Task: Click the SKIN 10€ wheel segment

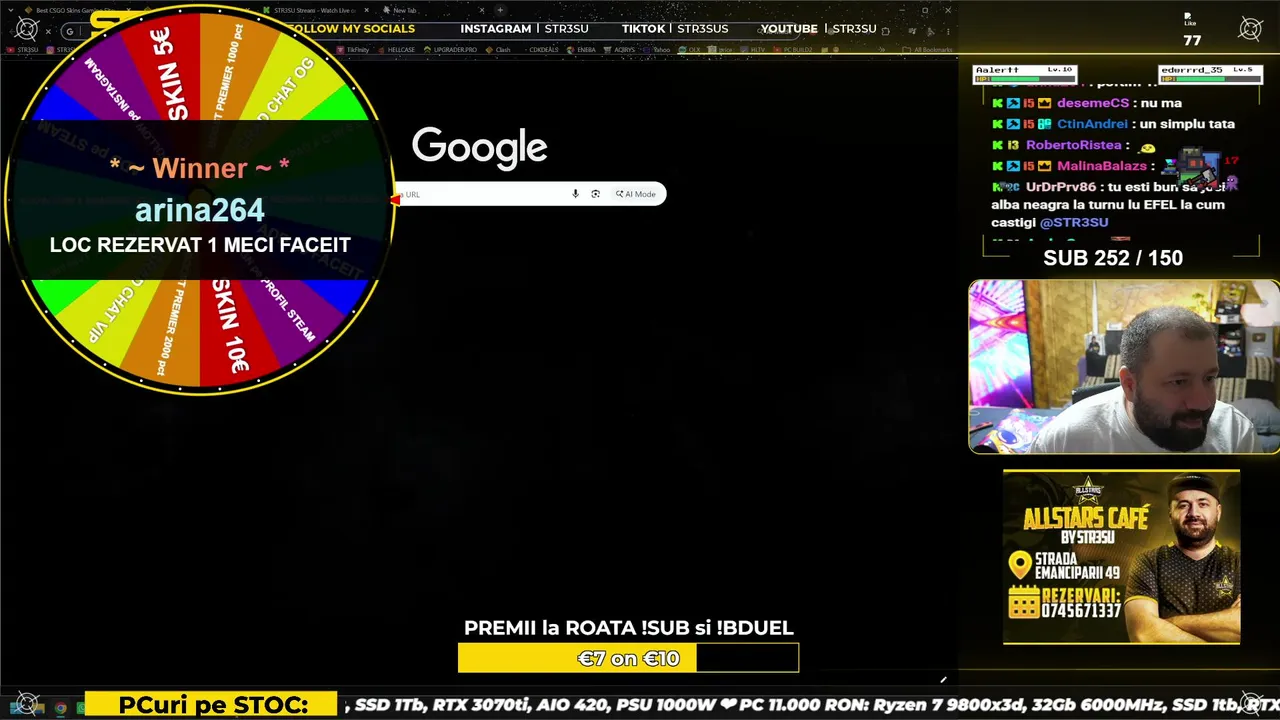Action: (x=229, y=330)
